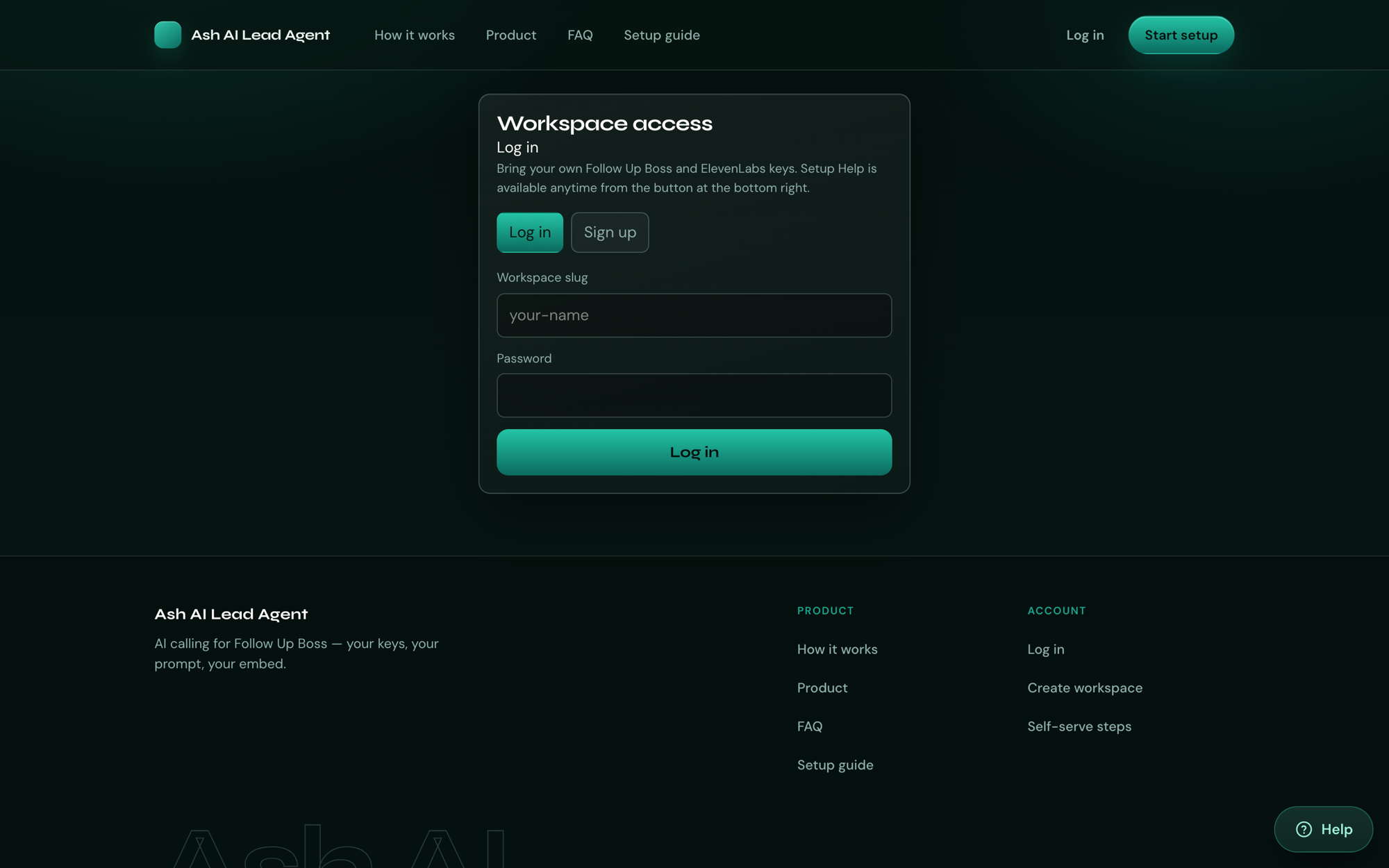Select the Log in tab in the workspace card
Image resolution: width=1389 pixels, height=868 pixels.
(530, 233)
